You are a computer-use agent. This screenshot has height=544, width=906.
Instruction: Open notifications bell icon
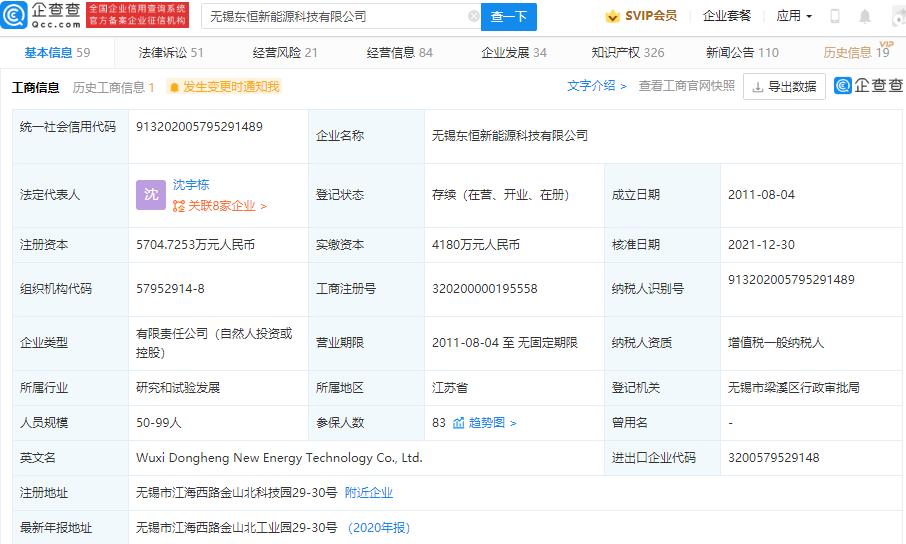pyautogui.click(x=864, y=16)
